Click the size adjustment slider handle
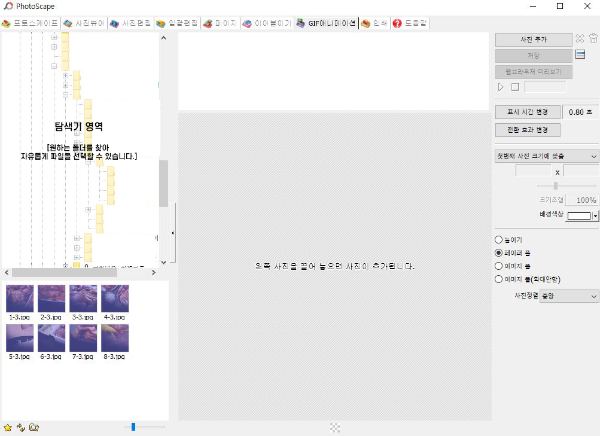This screenshot has height=436, width=600. point(556,186)
